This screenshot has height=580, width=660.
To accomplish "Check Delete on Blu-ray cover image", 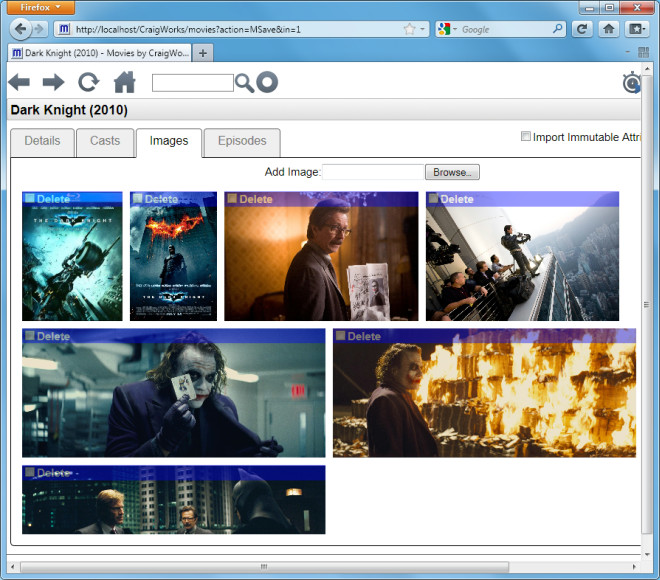I will pos(29,198).
